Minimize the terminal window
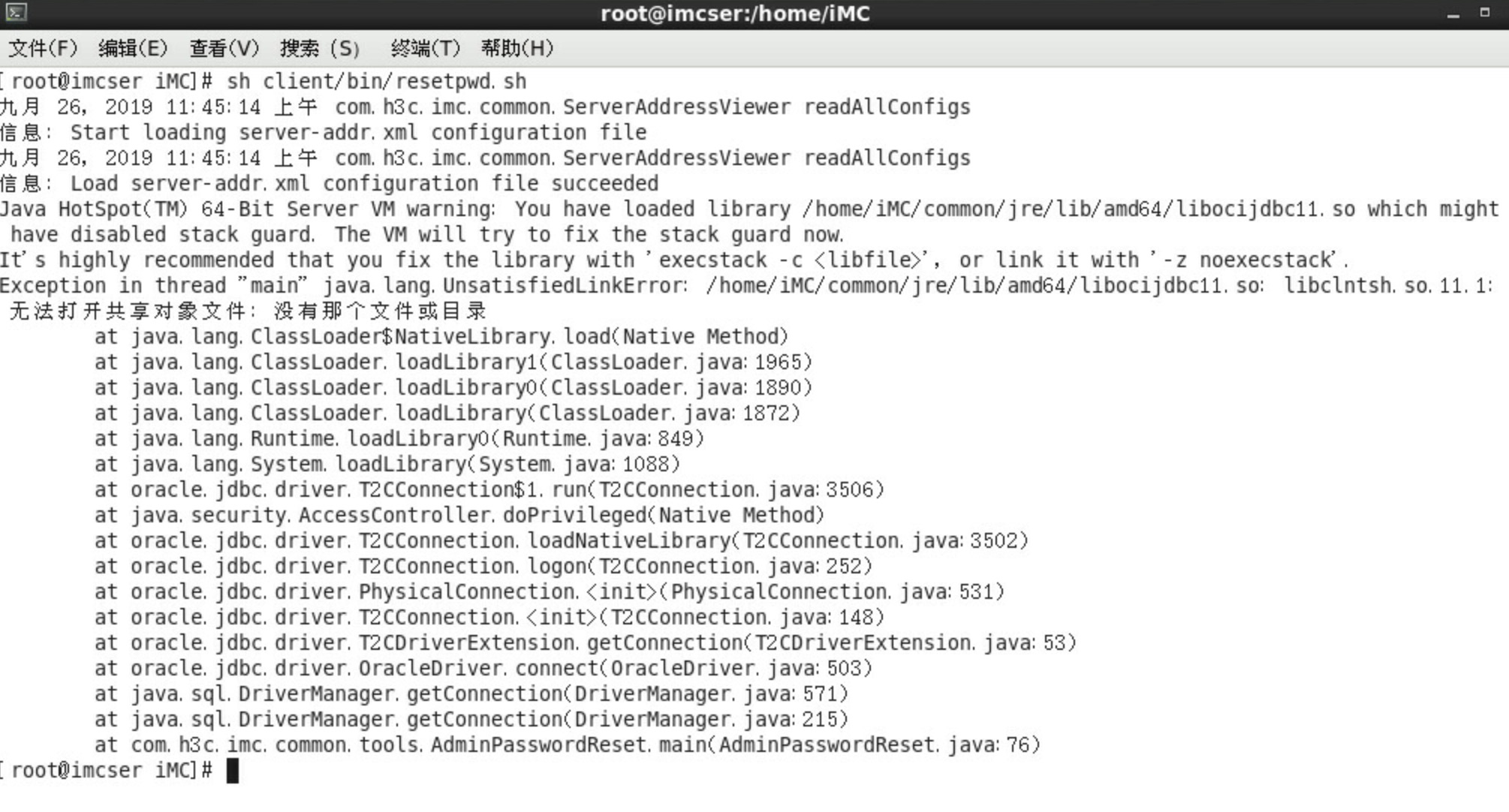 [1453, 14]
